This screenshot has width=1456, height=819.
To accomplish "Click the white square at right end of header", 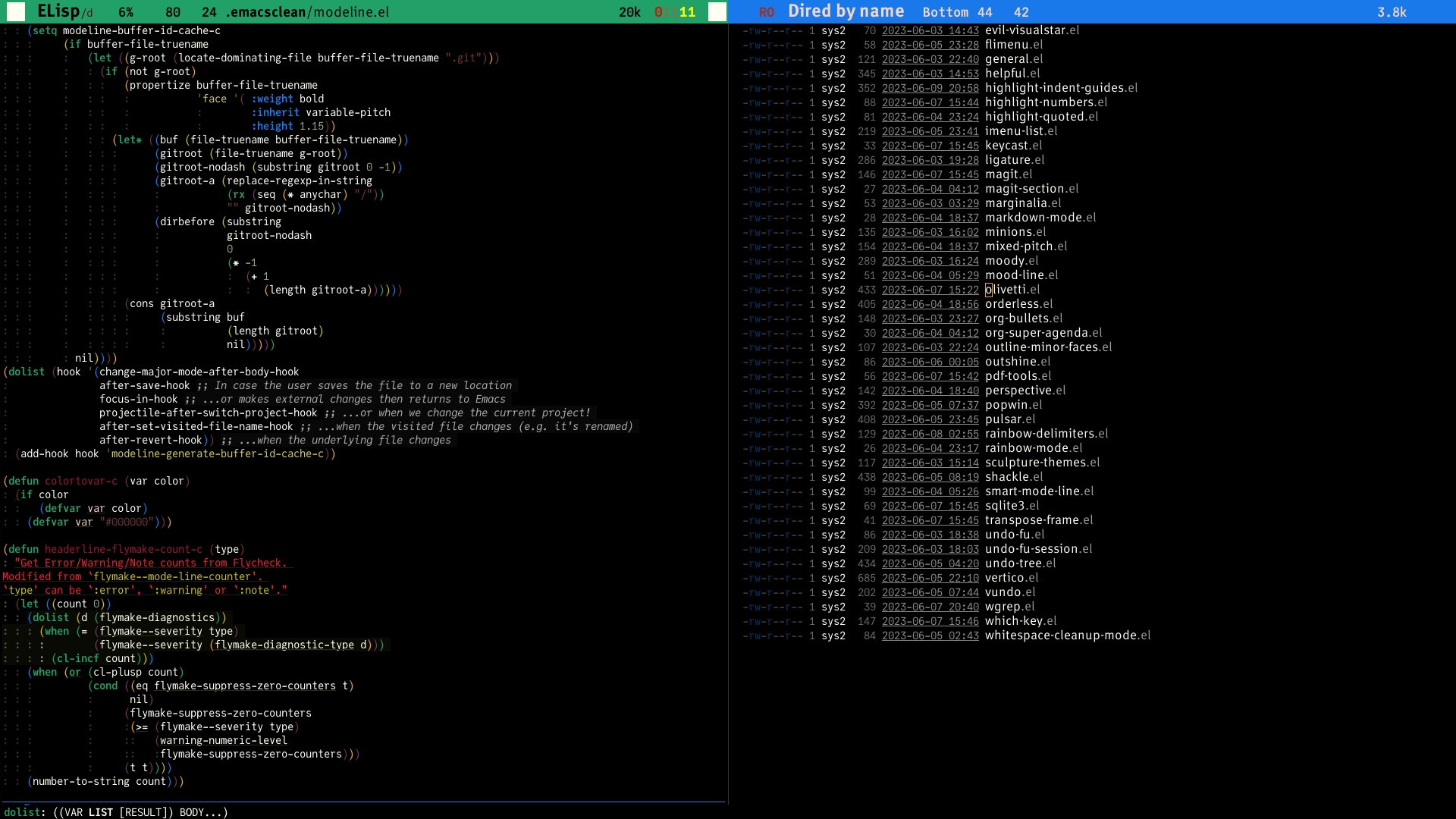I will pyautogui.click(x=717, y=11).
